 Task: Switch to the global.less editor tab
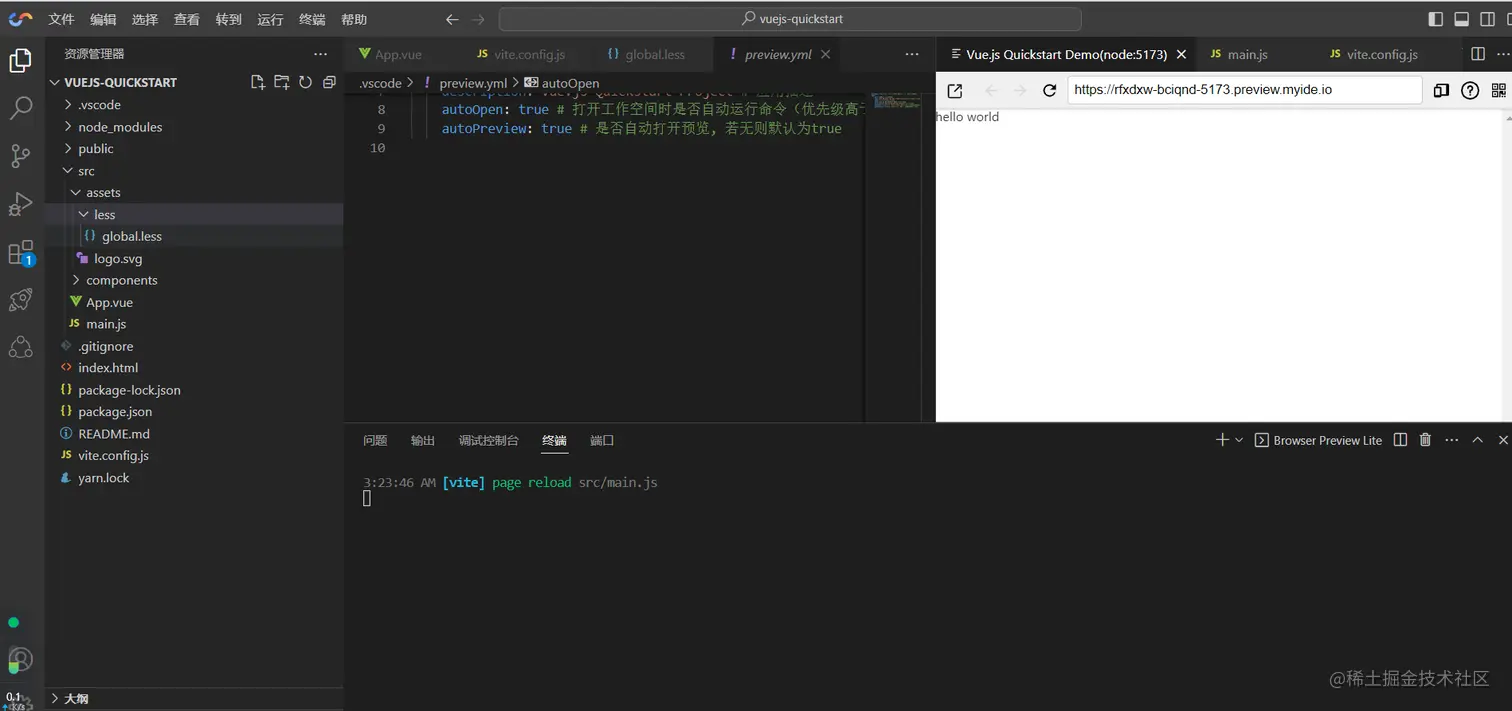tap(654, 54)
